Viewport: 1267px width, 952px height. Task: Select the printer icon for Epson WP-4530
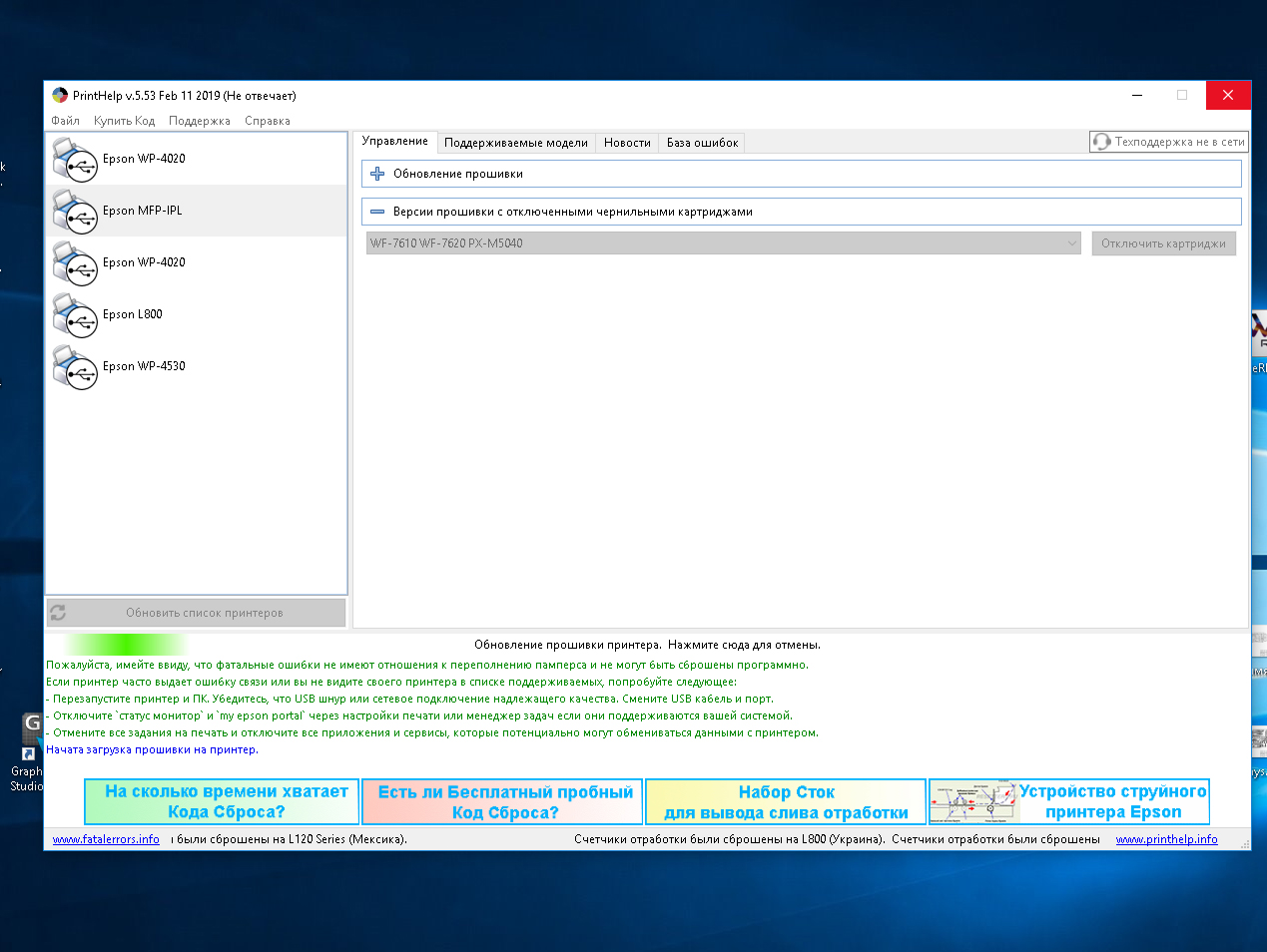pos(74,367)
